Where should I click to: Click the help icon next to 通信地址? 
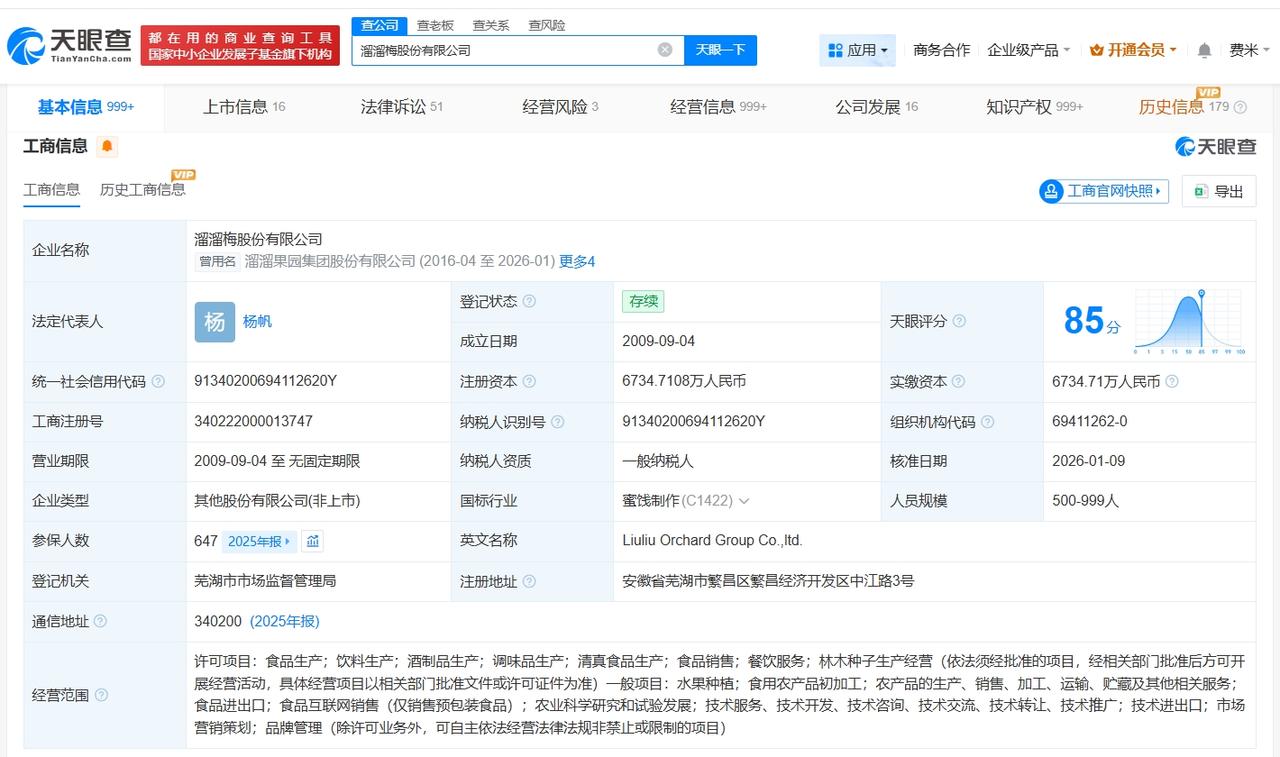[x=100, y=622]
